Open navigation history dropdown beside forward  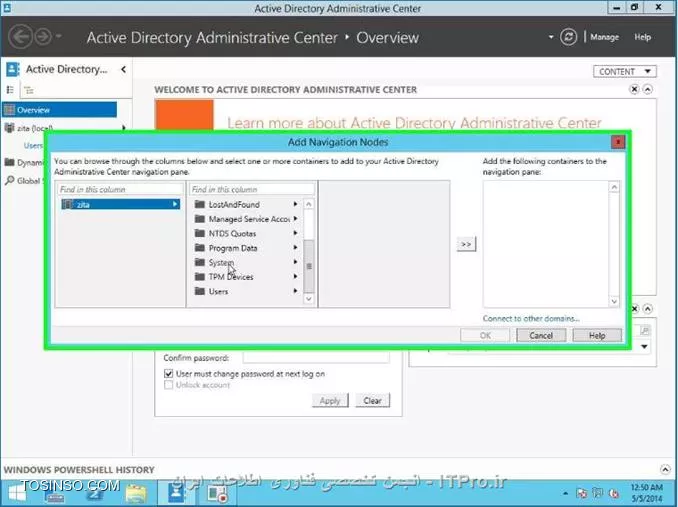tap(58, 37)
